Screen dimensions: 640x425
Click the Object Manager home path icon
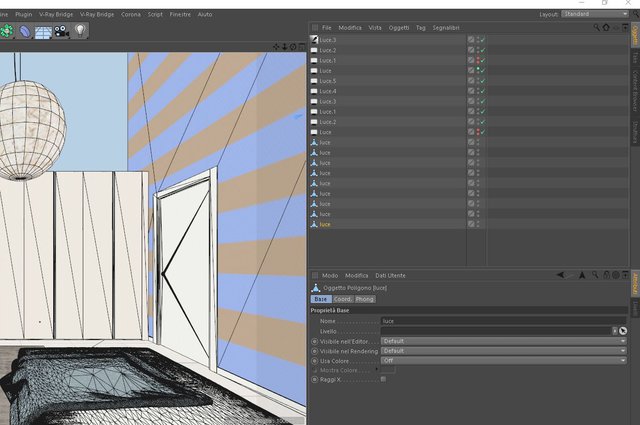click(x=606, y=27)
